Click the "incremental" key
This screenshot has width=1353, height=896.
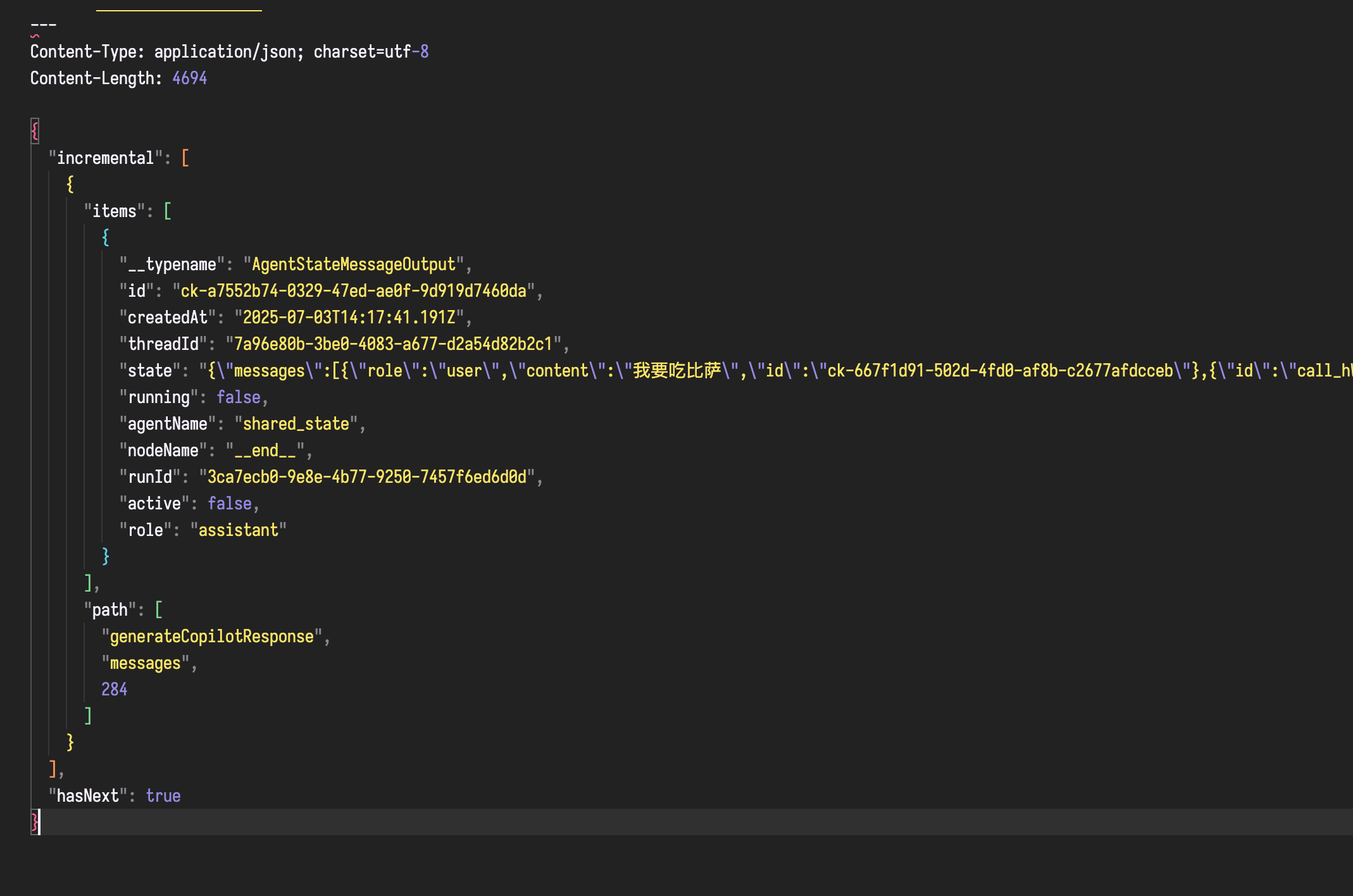[x=105, y=158]
